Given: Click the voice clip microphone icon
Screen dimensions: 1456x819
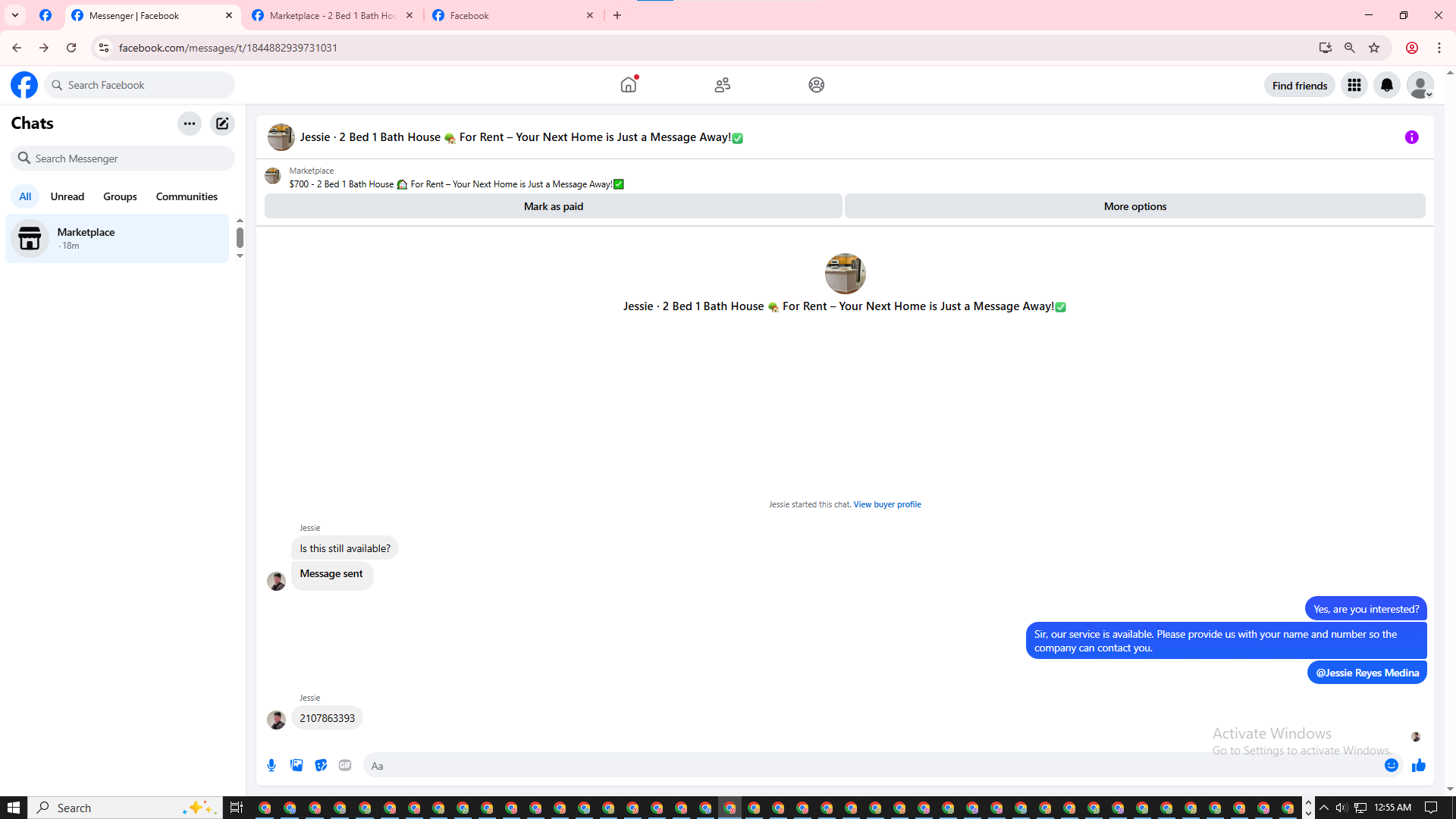Looking at the screenshot, I should (x=271, y=765).
